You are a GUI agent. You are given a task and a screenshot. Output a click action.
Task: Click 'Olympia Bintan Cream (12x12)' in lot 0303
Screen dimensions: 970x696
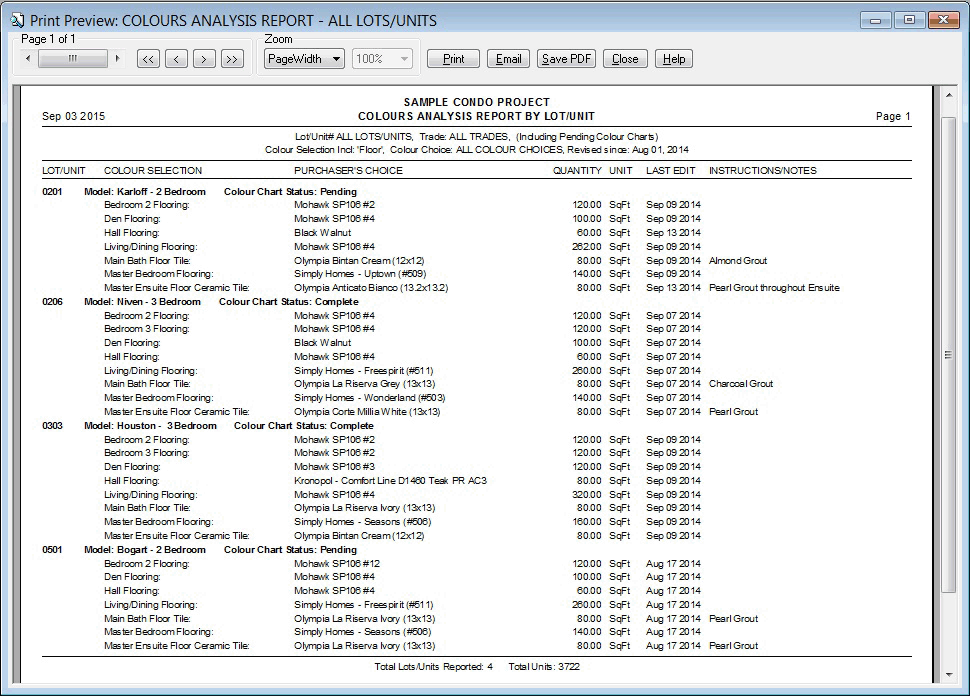tap(359, 536)
